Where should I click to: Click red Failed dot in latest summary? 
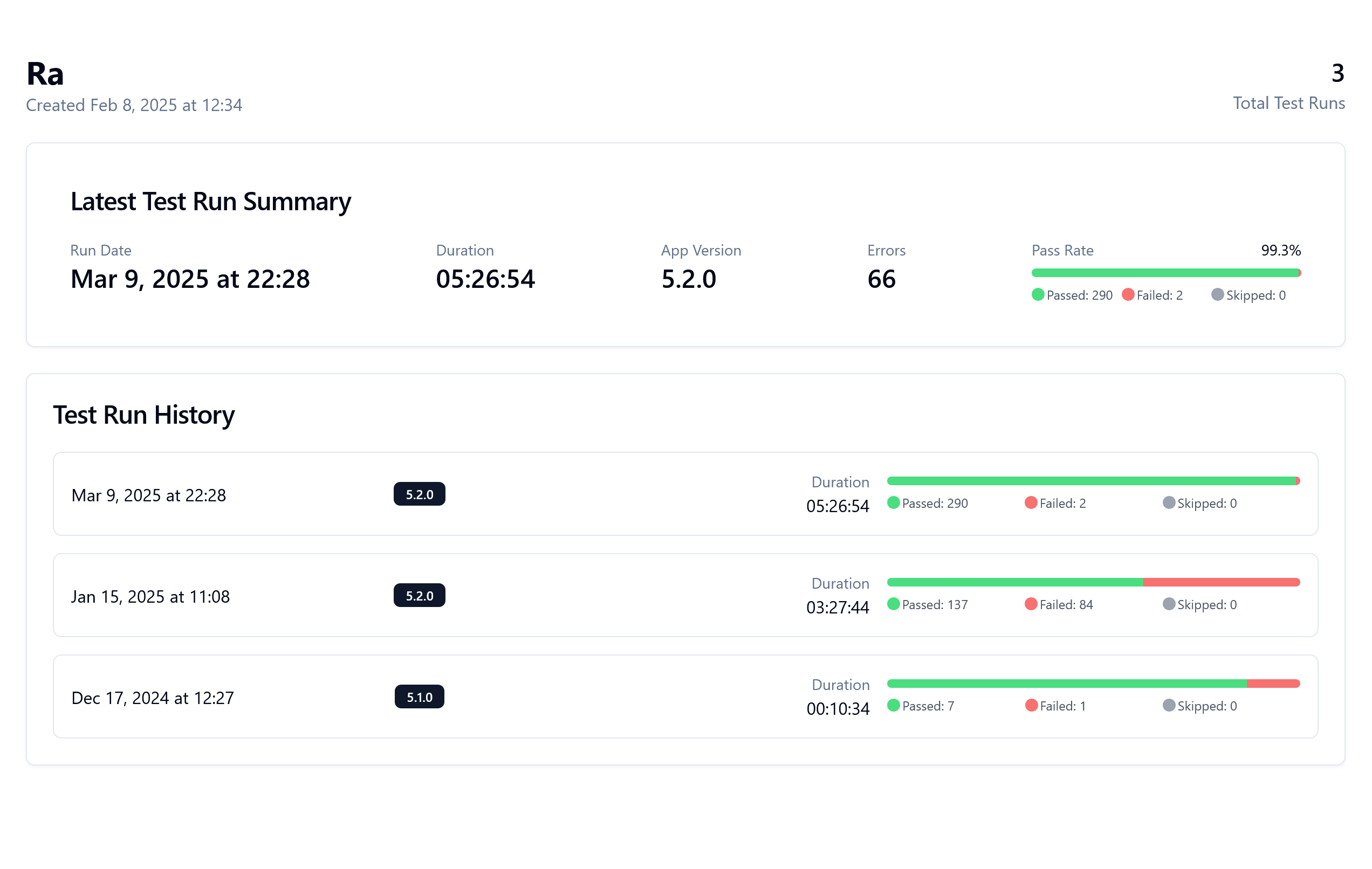point(1128,294)
